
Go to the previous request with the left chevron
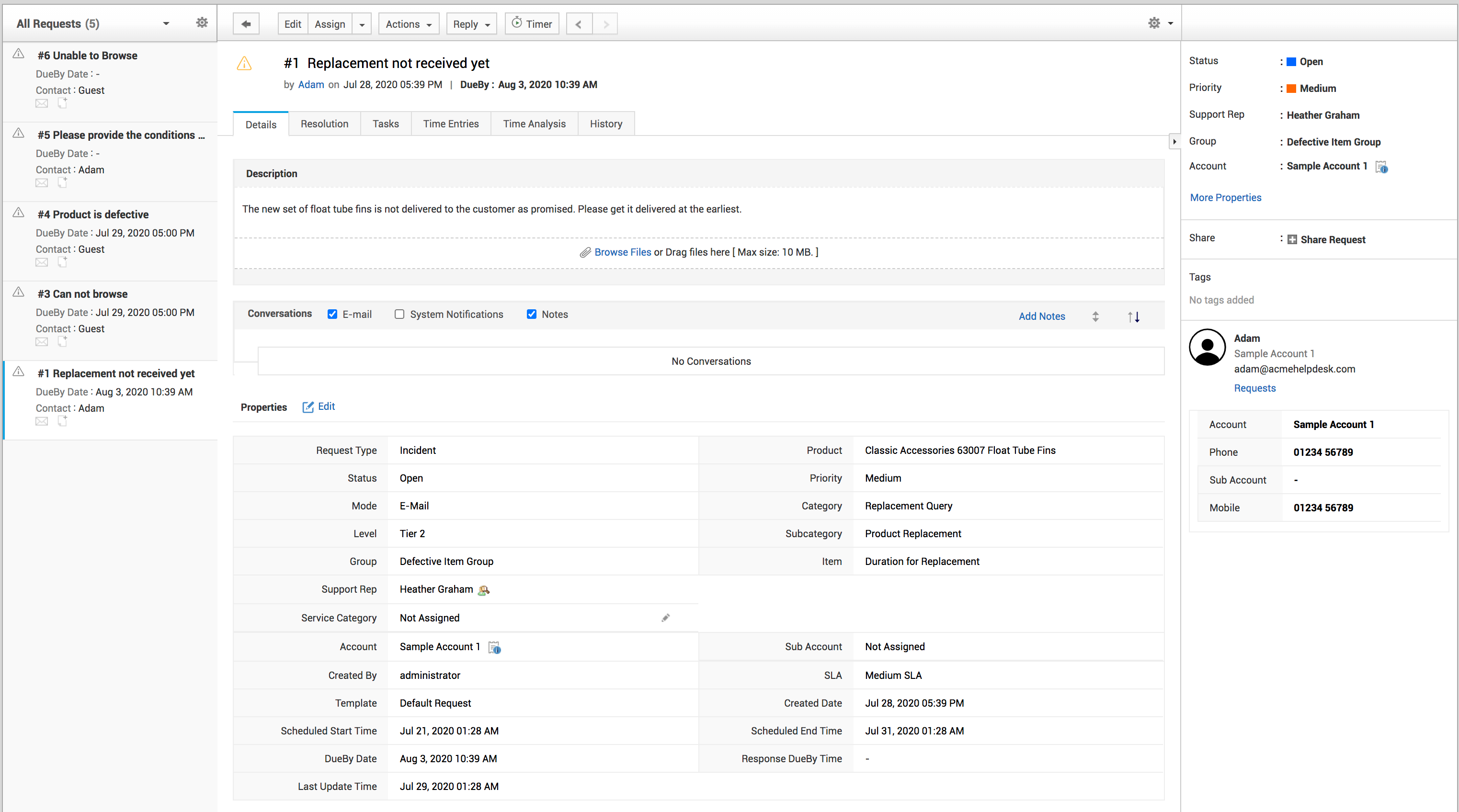[578, 24]
